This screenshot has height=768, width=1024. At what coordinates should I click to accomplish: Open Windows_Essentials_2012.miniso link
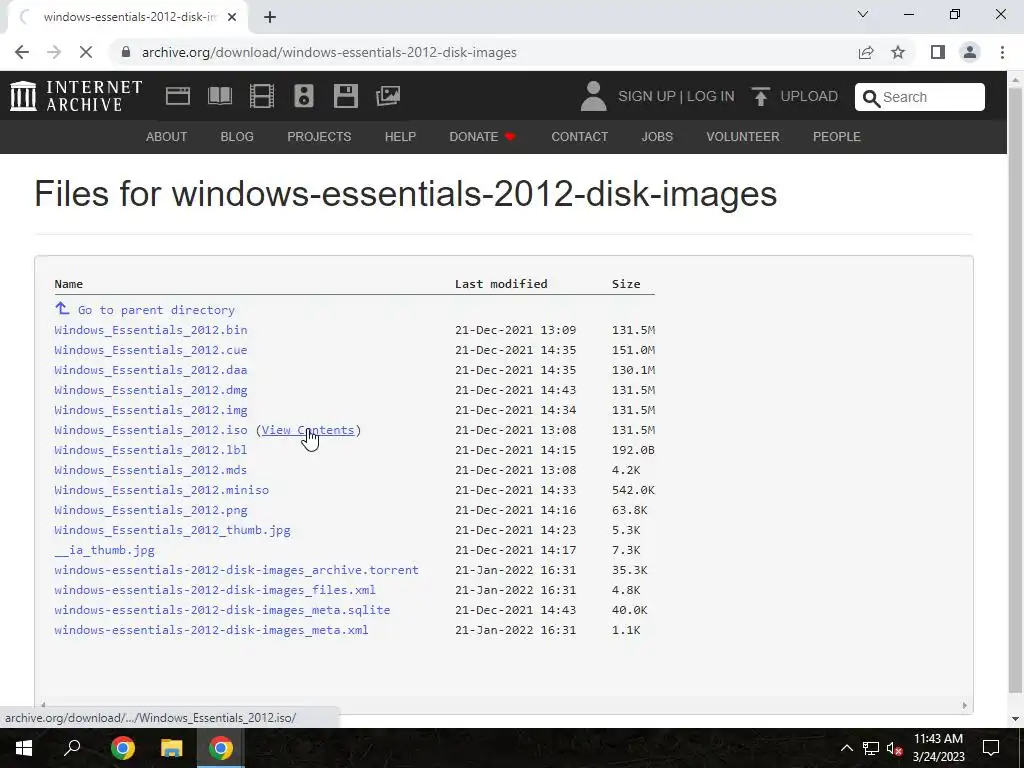coord(161,490)
